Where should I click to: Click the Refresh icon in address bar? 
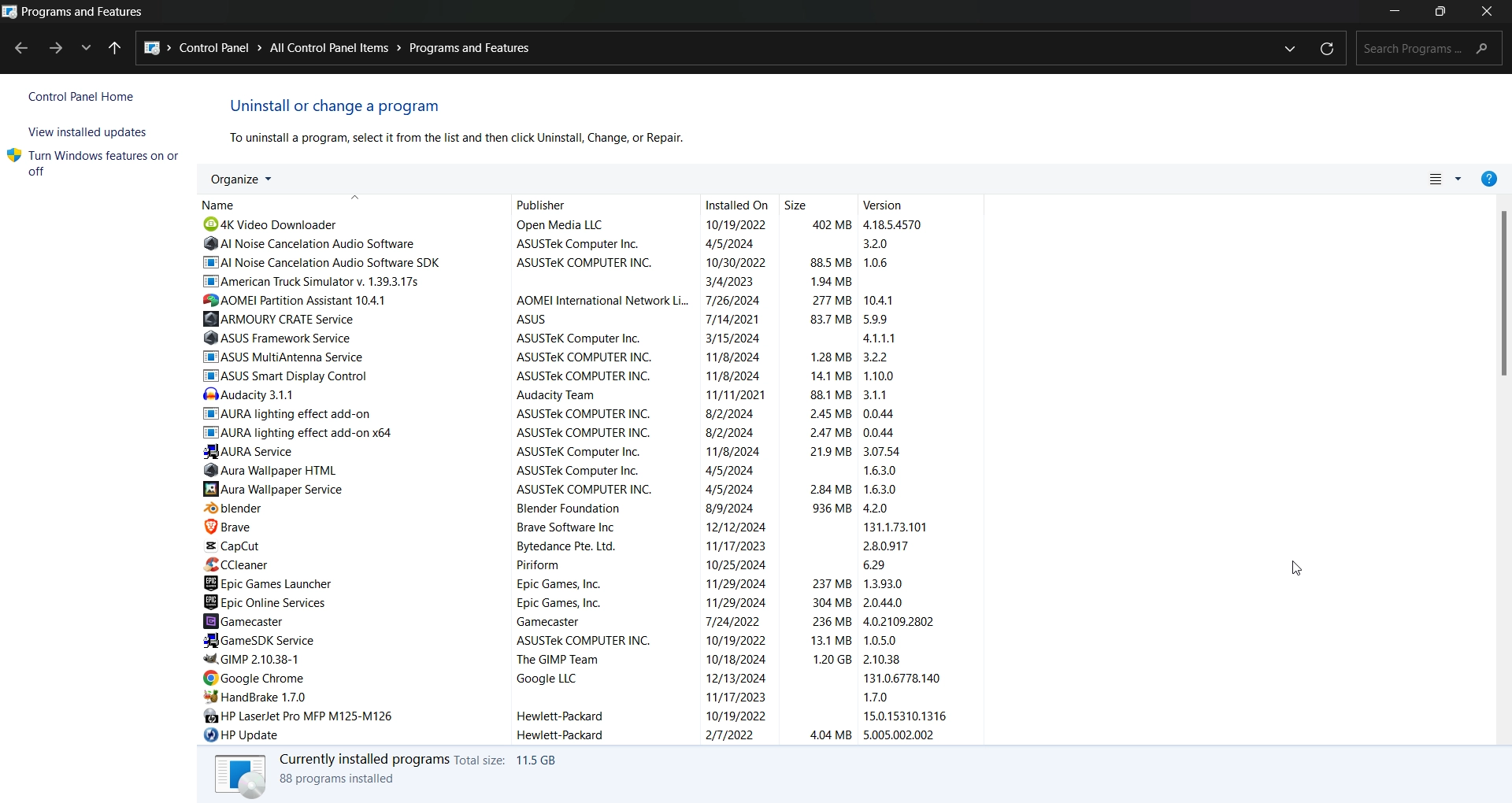click(x=1327, y=49)
